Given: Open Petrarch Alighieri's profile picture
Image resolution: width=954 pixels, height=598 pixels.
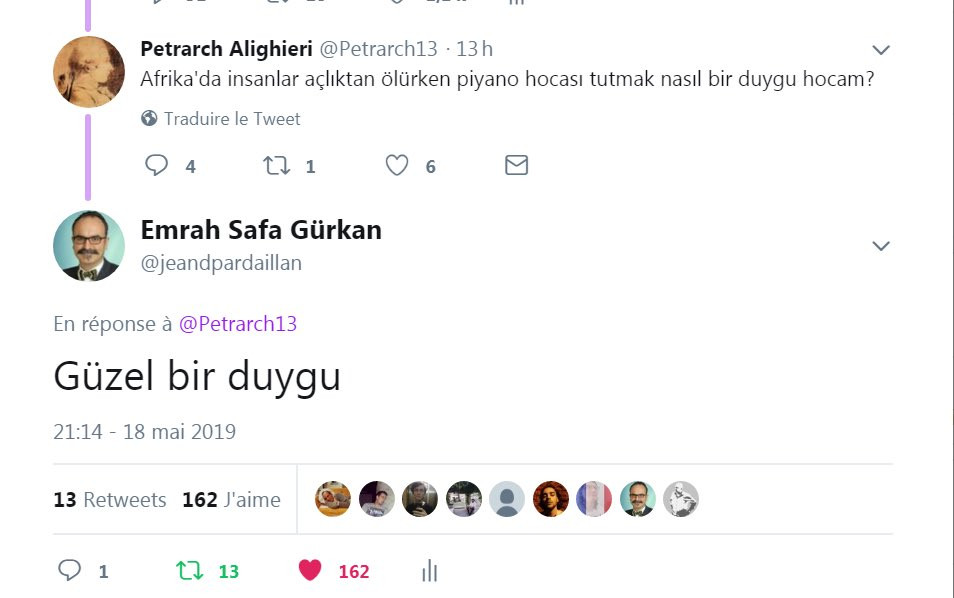Looking at the screenshot, I should coord(89,72).
